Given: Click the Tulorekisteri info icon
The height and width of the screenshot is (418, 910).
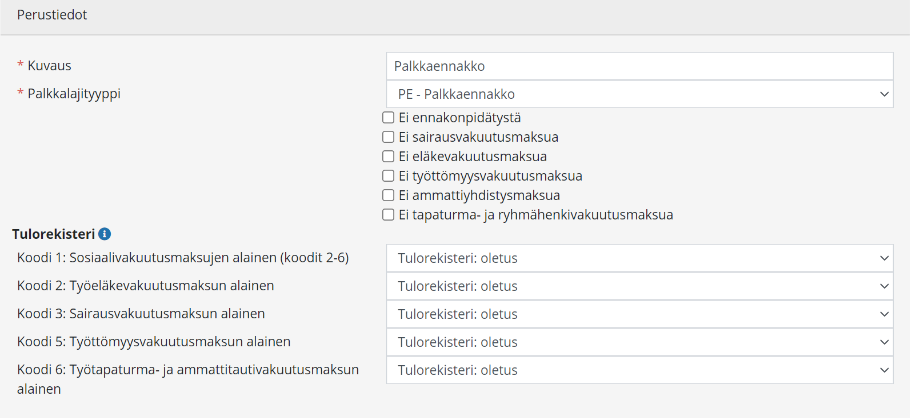Looking at the screenshot, I should pos(105,234).
